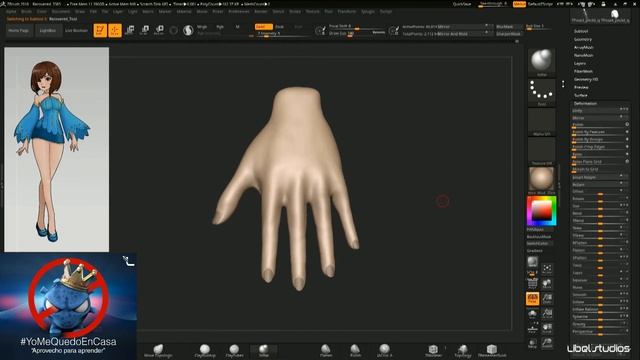Toggle the Zsub mode
Image resolution: width=640 pixels, height=360 pixels.
tap(280, 27)
